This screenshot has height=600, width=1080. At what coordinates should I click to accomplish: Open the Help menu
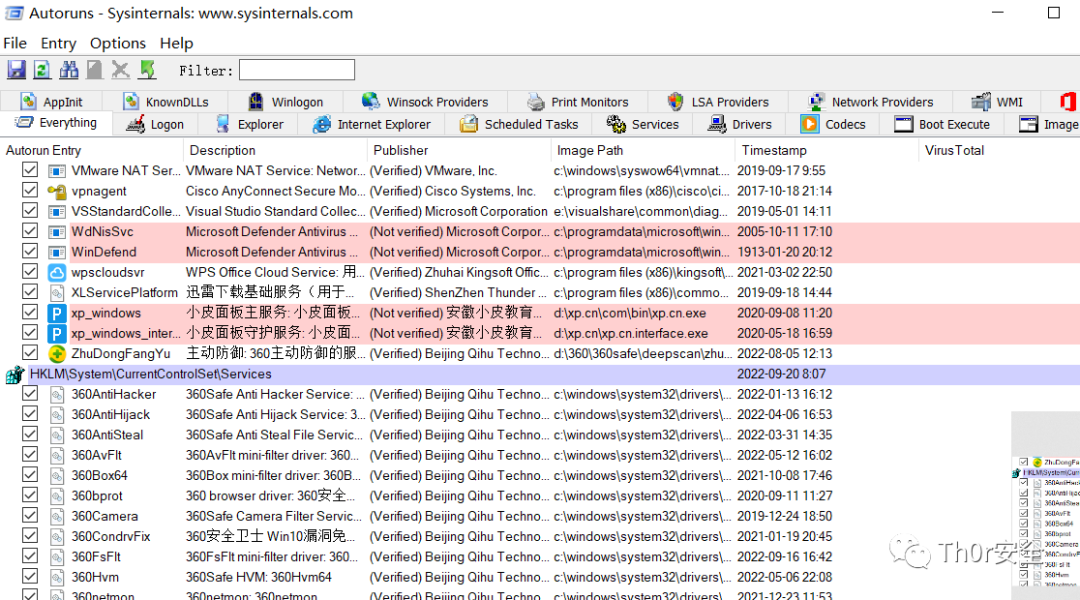pos(176,43)
